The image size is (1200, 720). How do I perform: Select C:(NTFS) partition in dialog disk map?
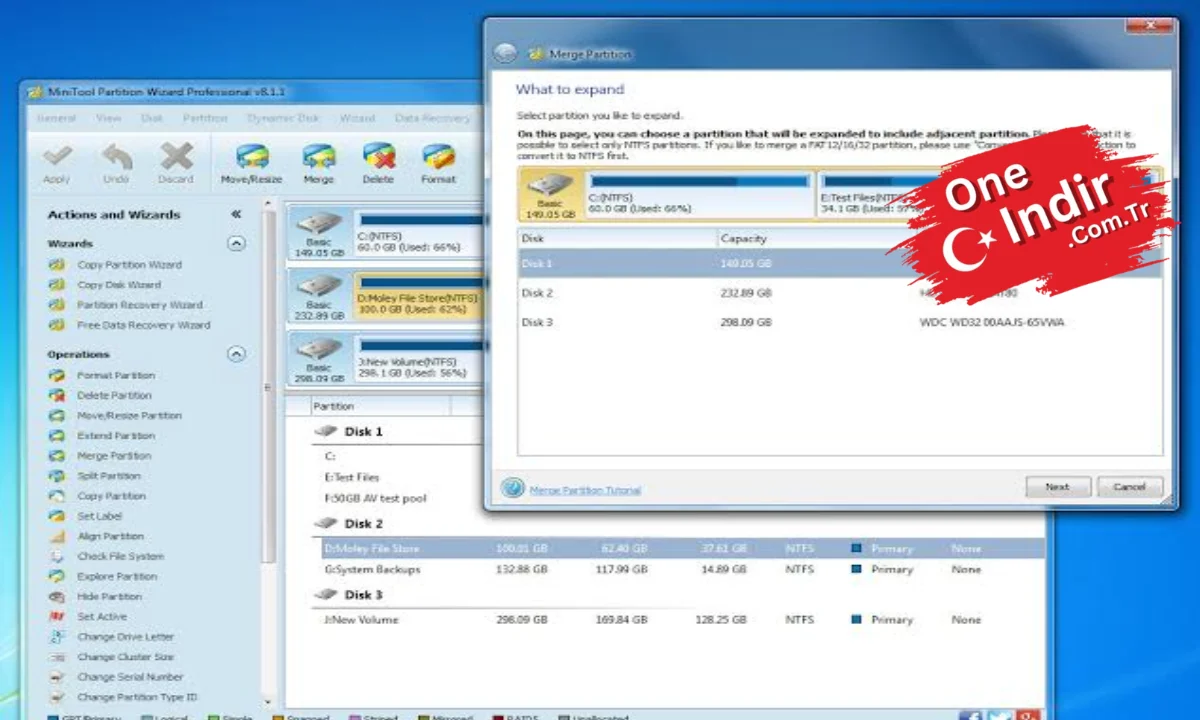[699, 194]
